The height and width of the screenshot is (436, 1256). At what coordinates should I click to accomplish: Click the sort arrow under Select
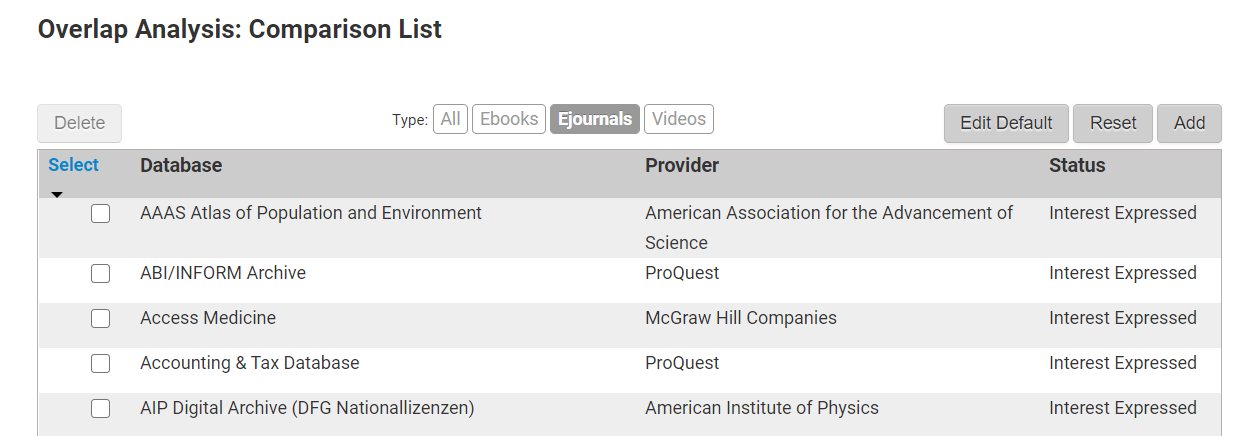57,194
